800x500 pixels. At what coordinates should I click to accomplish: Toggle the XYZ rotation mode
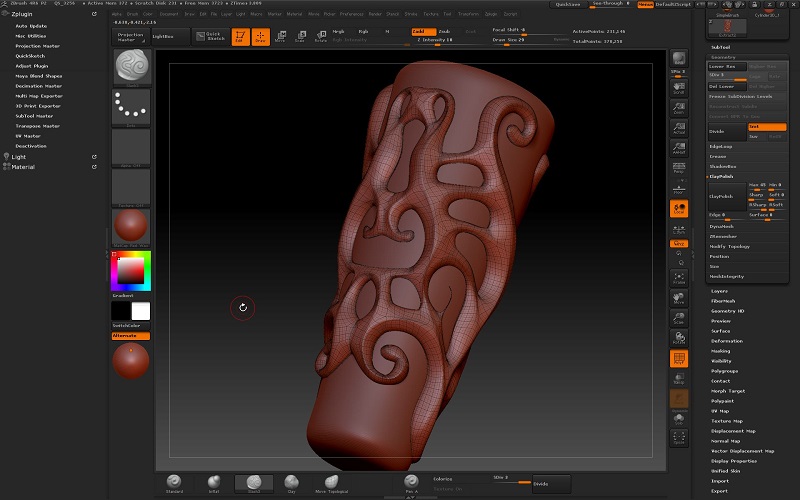(679, 243)
